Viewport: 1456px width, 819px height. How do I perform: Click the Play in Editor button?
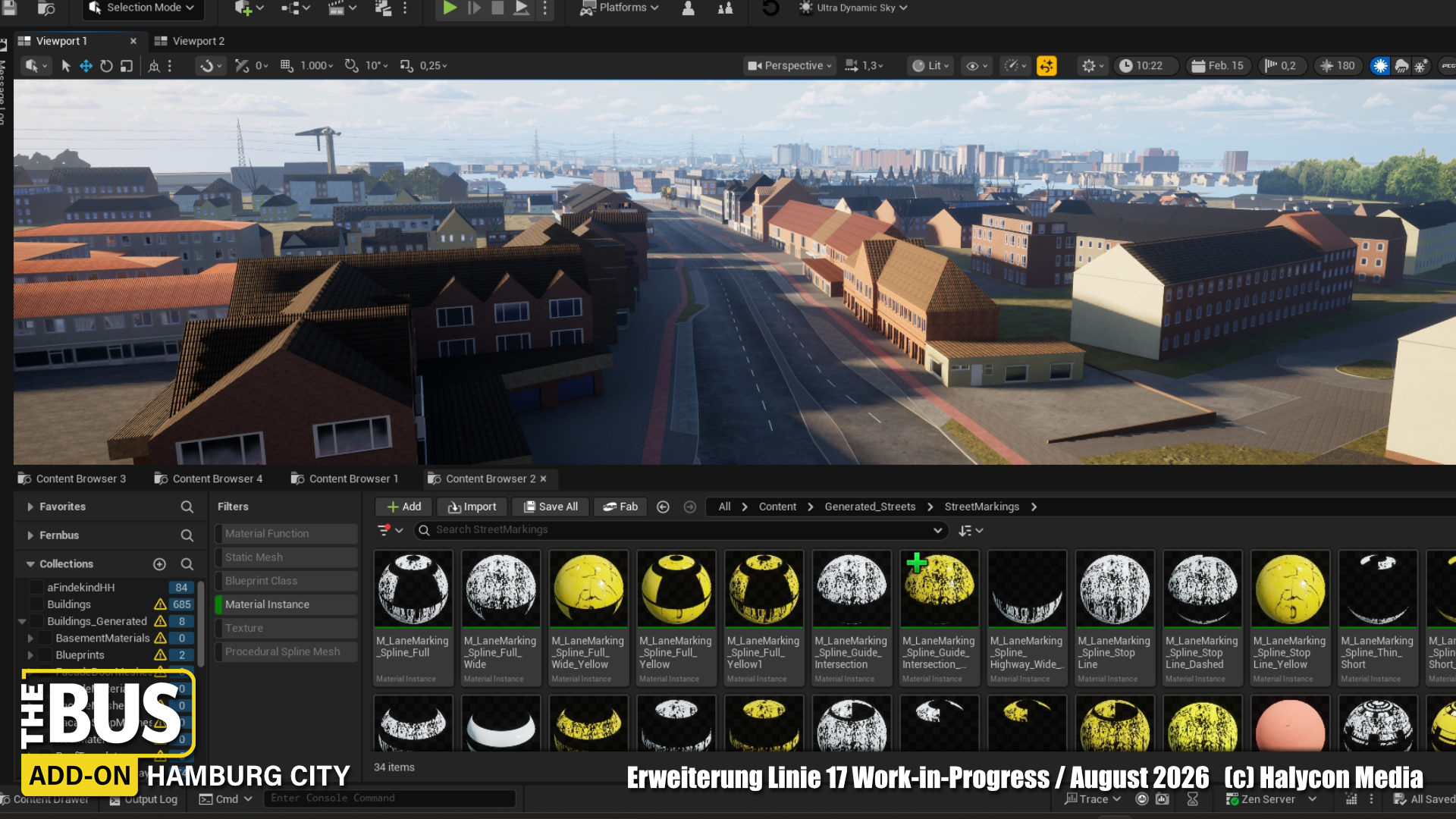pos(450,8)
